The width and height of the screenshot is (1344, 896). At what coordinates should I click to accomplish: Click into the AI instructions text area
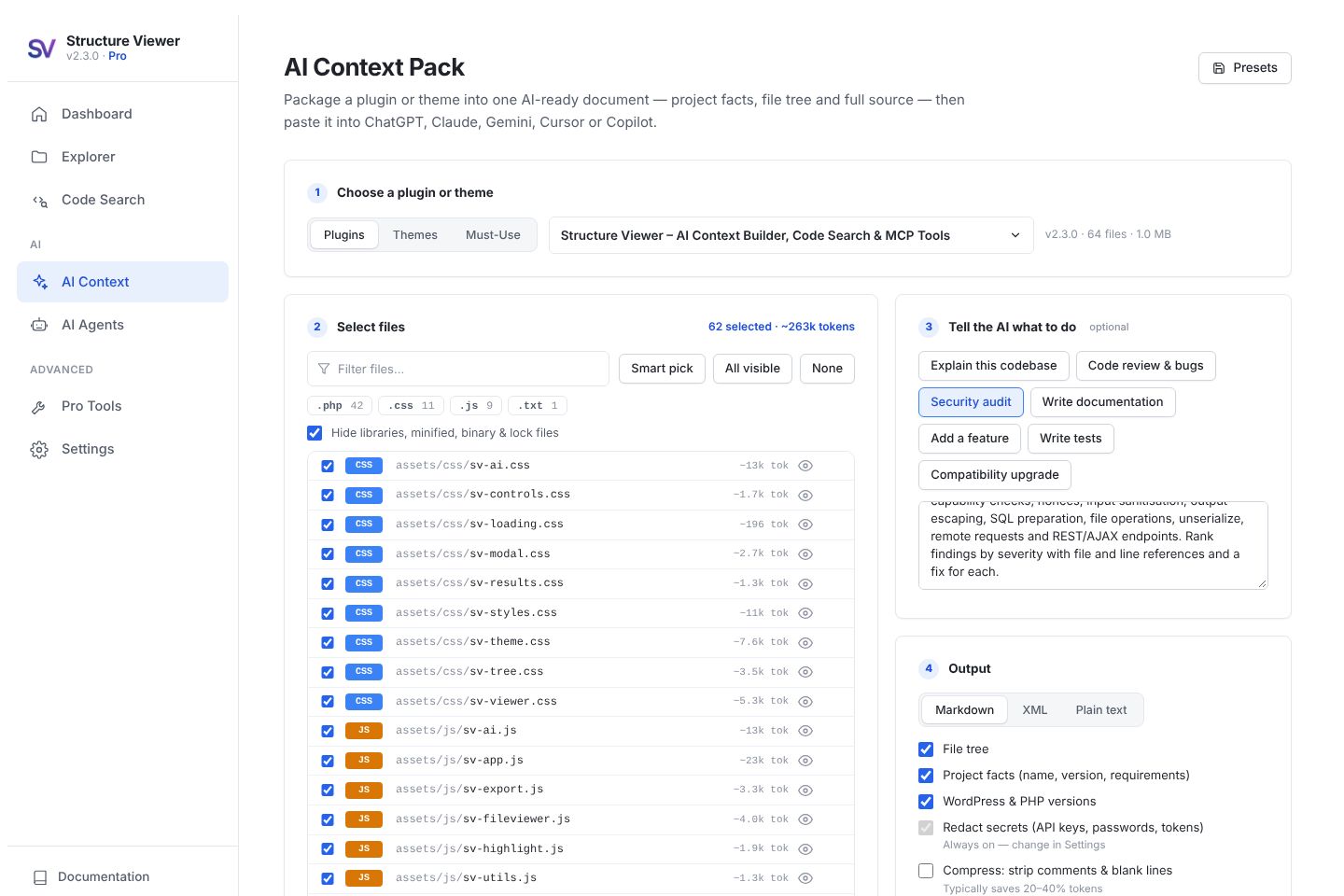pyautogui.click(x=1093, y=545)
